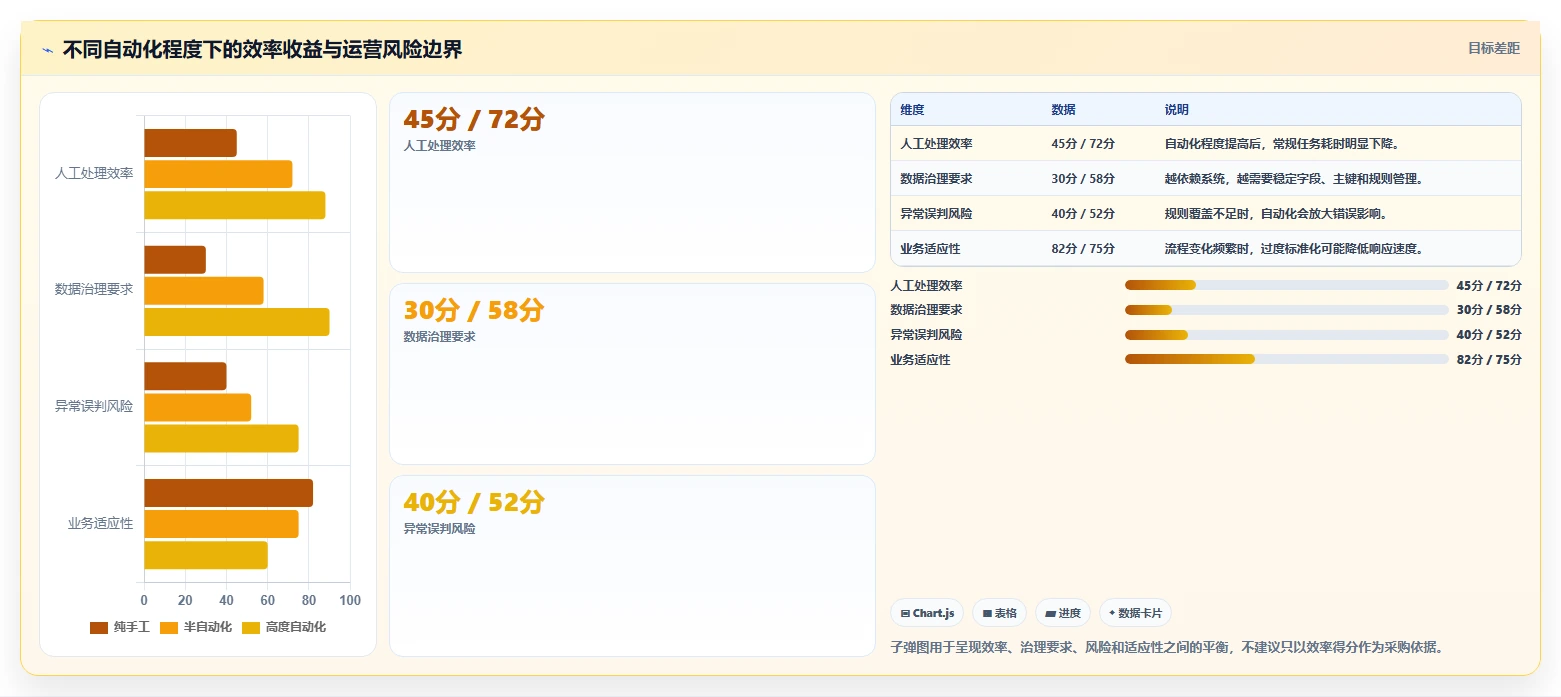Click the yellow 高度自动化 bar for 人工处理效率
This screenshot has height=697, width=1561.
click(x=234, y=205)
